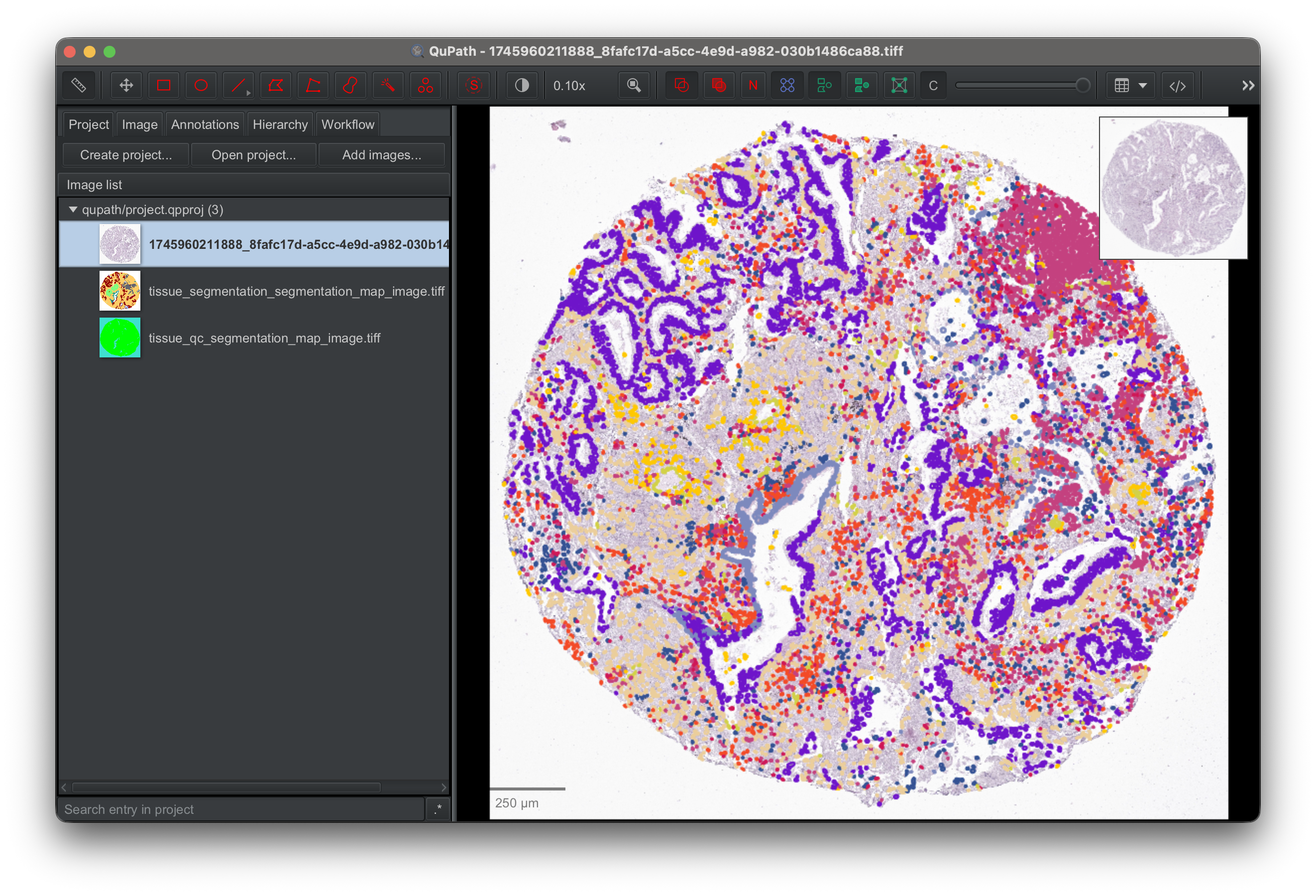1316x896 pixels.
Task: Select tissue_qc_segmentation_map_image.tiff entry
Action: click(x=254, y=338)
